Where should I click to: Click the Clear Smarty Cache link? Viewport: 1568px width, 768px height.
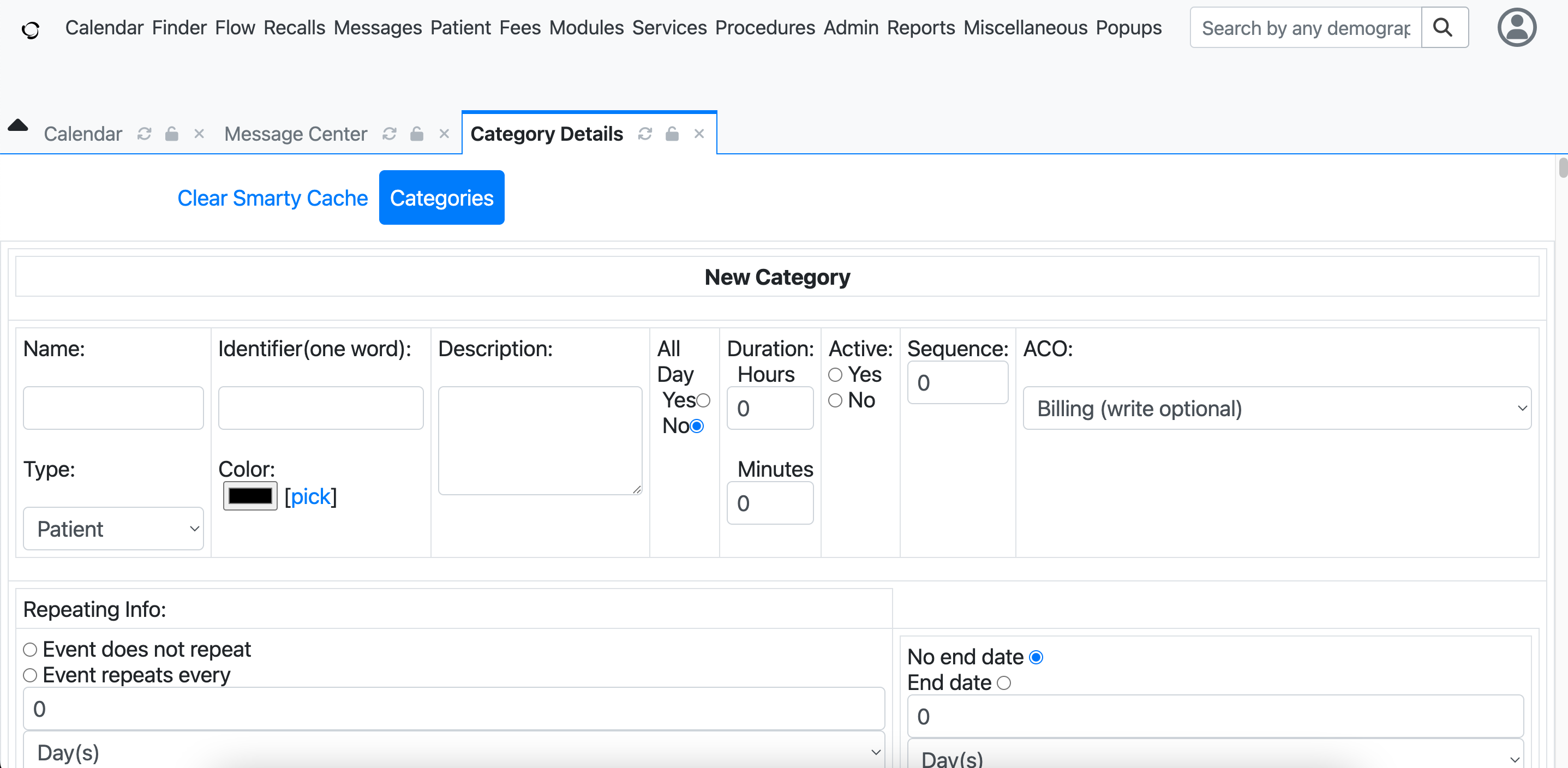click(272, 198)
